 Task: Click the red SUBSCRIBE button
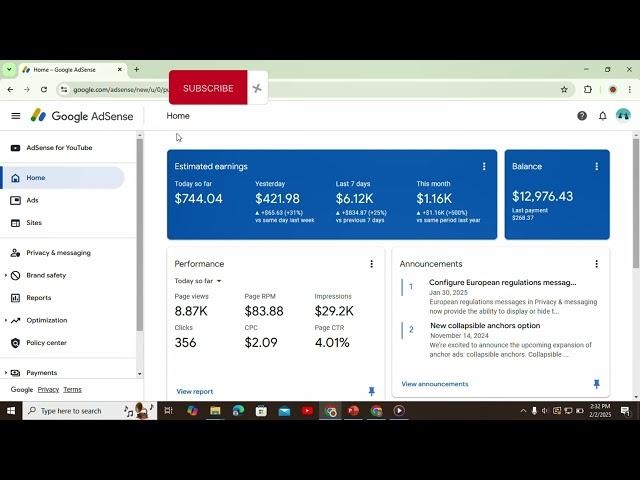tap(208, 88)
